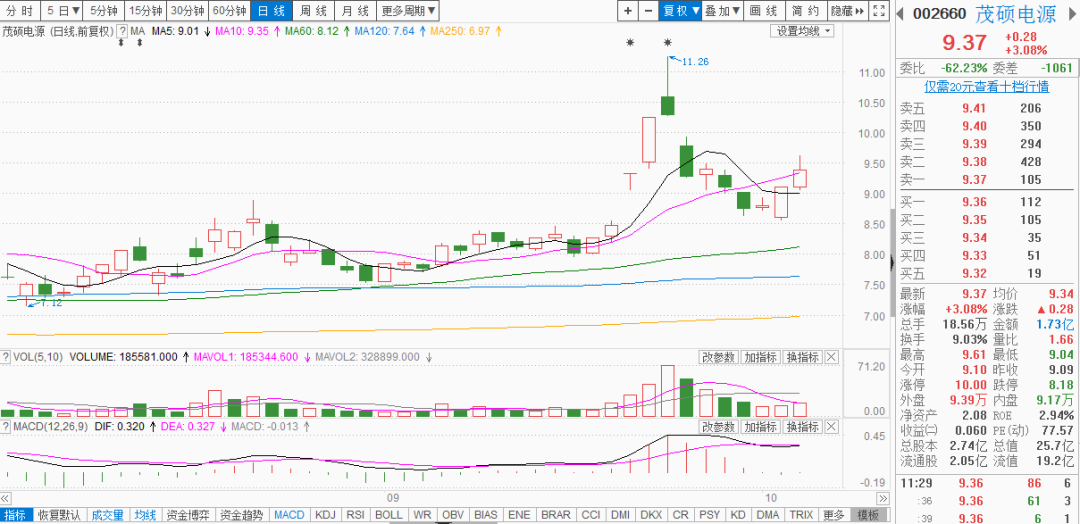Click 改参数 in the MACD panel
The height and width of the screenshot is (524, 1080).
[x=718, y=427]
